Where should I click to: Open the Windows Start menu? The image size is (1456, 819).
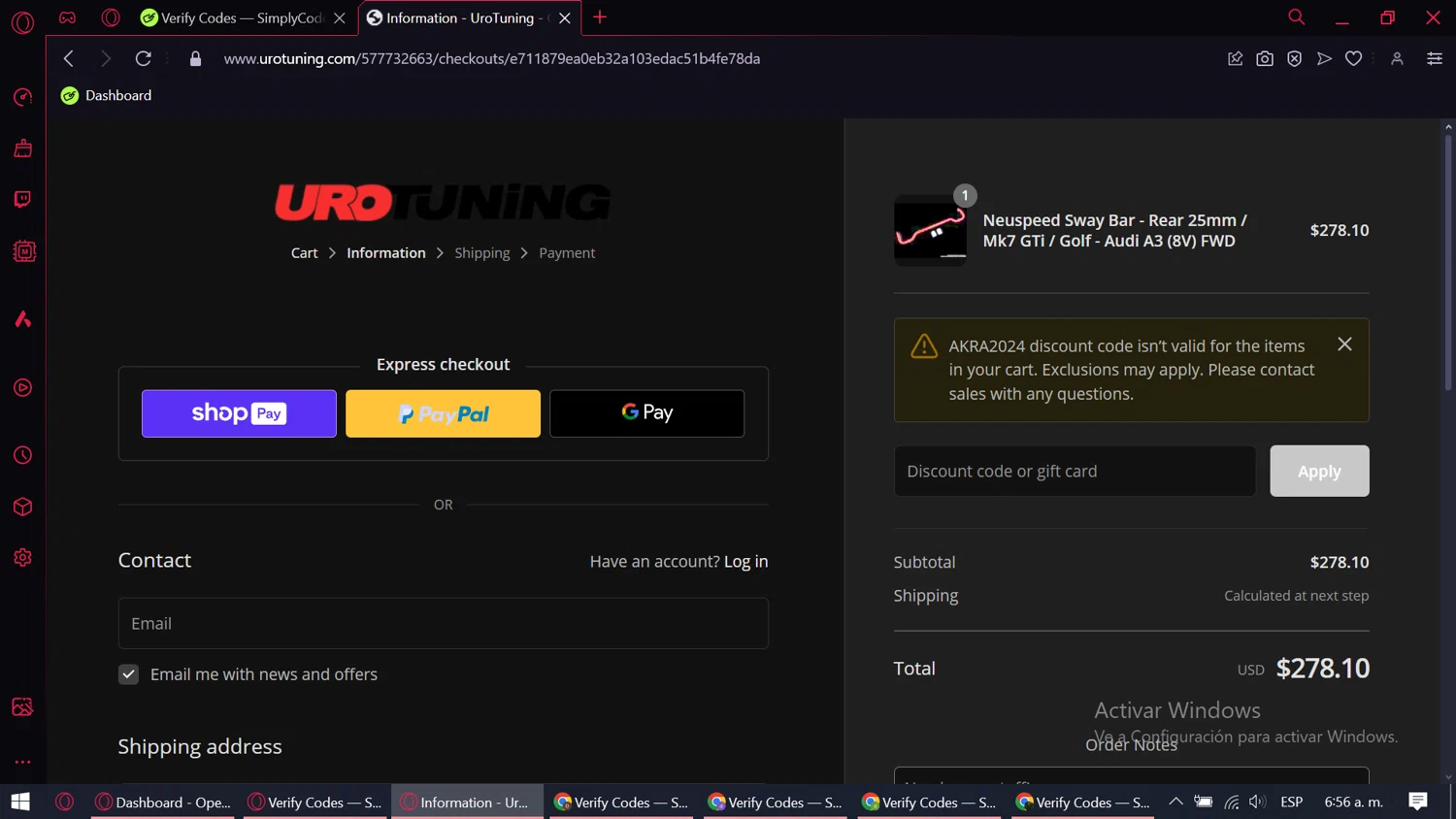[20, 803]
